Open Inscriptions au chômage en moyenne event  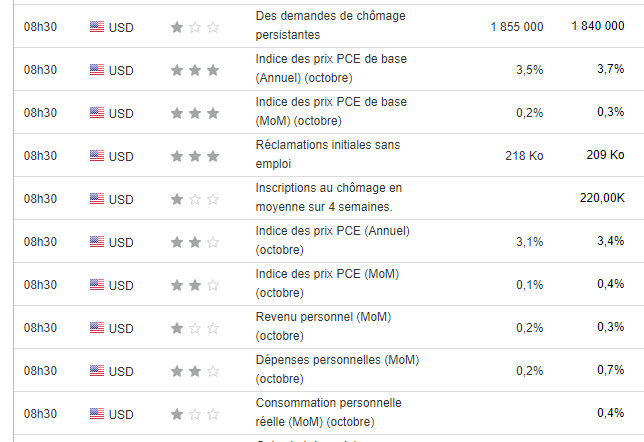[328, 198]
